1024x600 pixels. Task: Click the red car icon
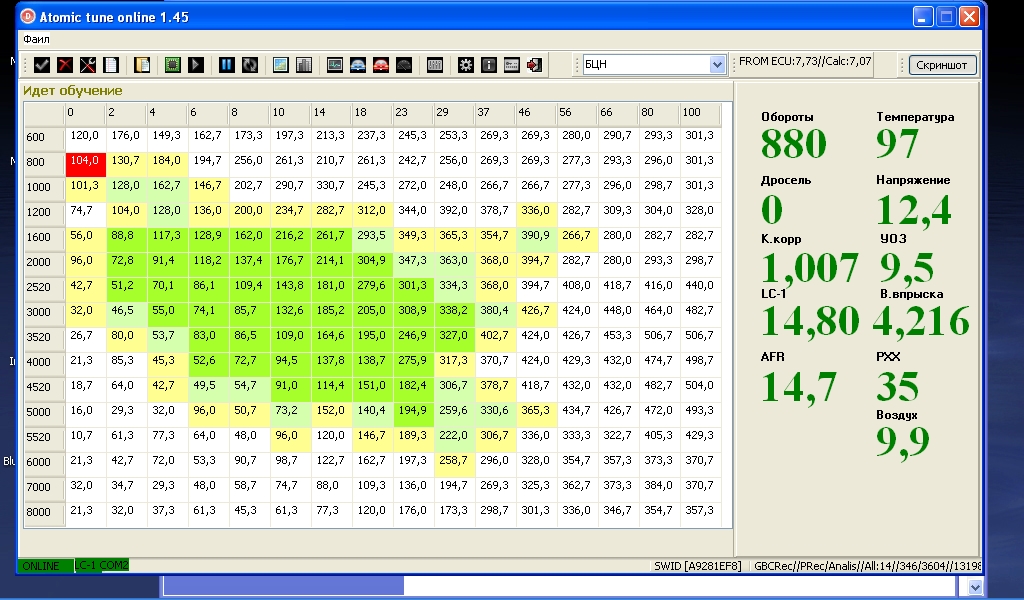381,65
